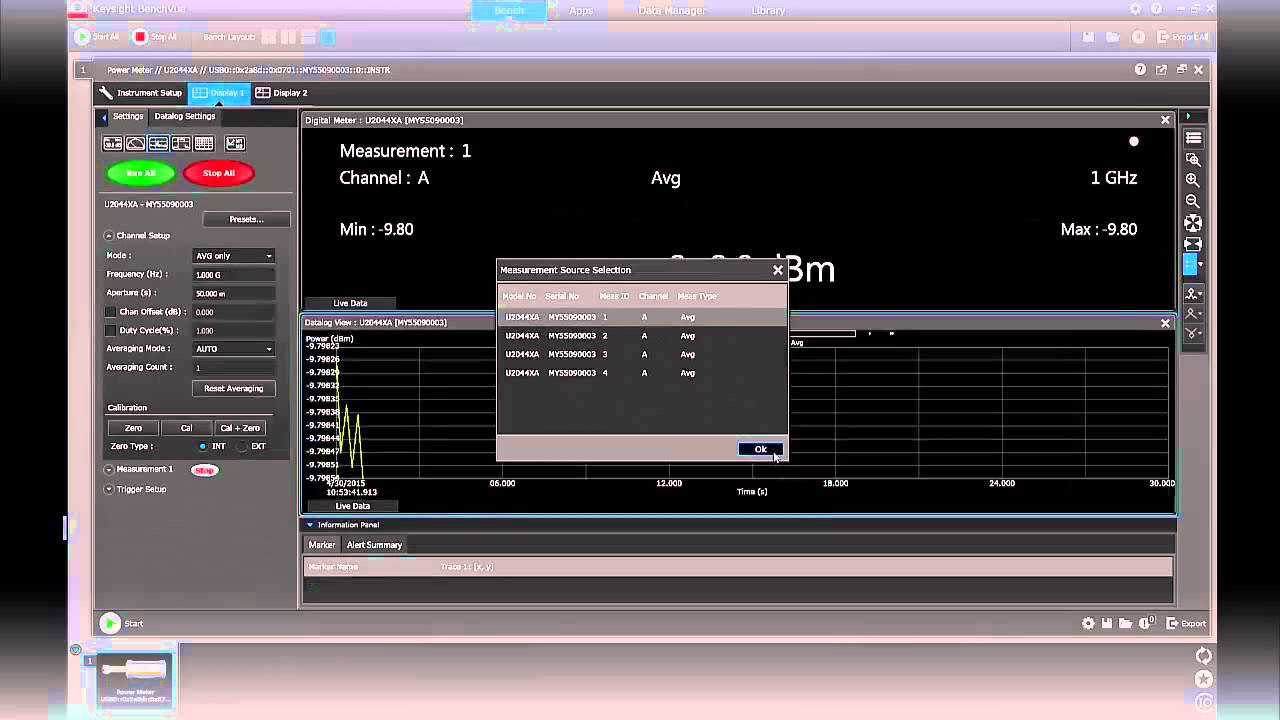Image resolution: width=1280 pixels, height=720 pixels.
Task: Open the Data Manager menu tab
Action: (672, 11)
